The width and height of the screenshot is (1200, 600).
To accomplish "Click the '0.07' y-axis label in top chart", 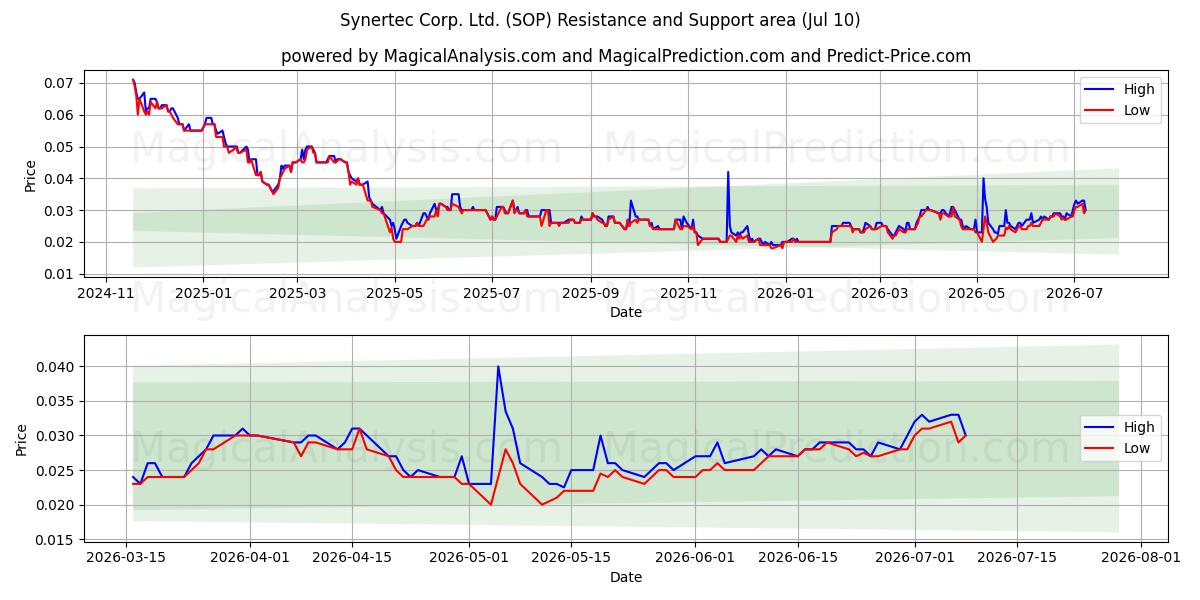I will [x=61, y=83].
